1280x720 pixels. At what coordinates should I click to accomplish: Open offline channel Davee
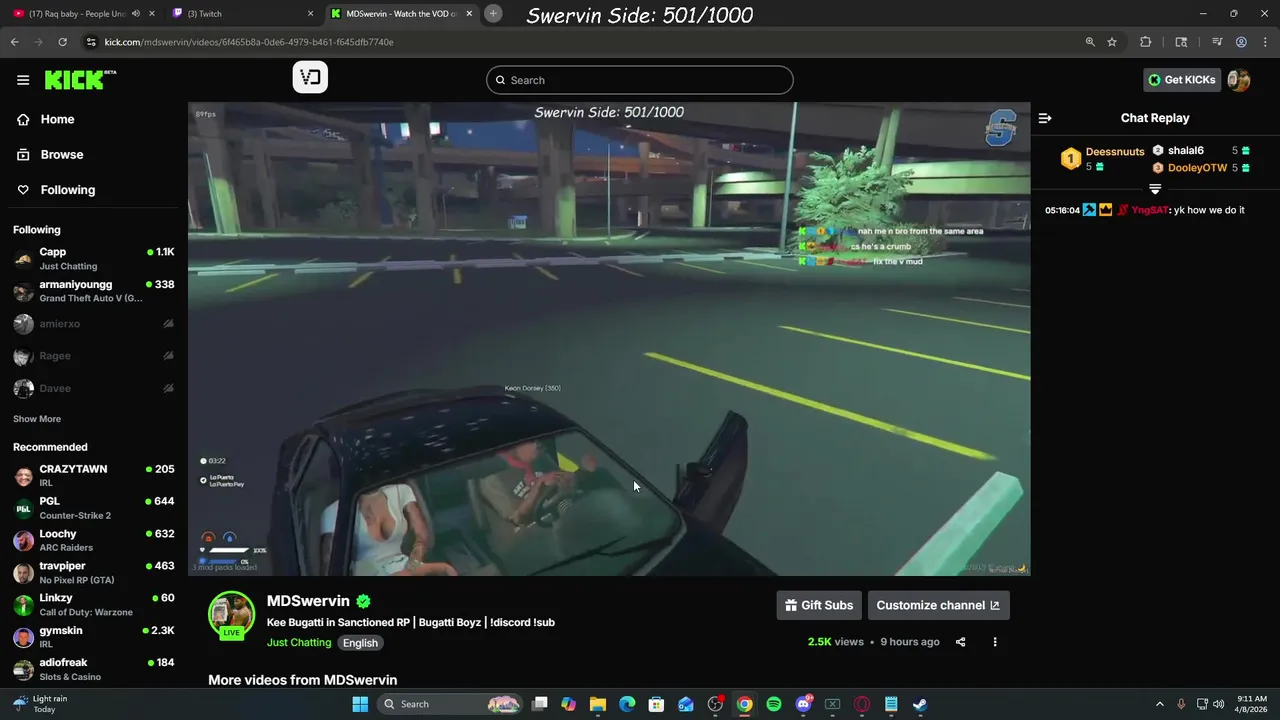click(94, 388)
